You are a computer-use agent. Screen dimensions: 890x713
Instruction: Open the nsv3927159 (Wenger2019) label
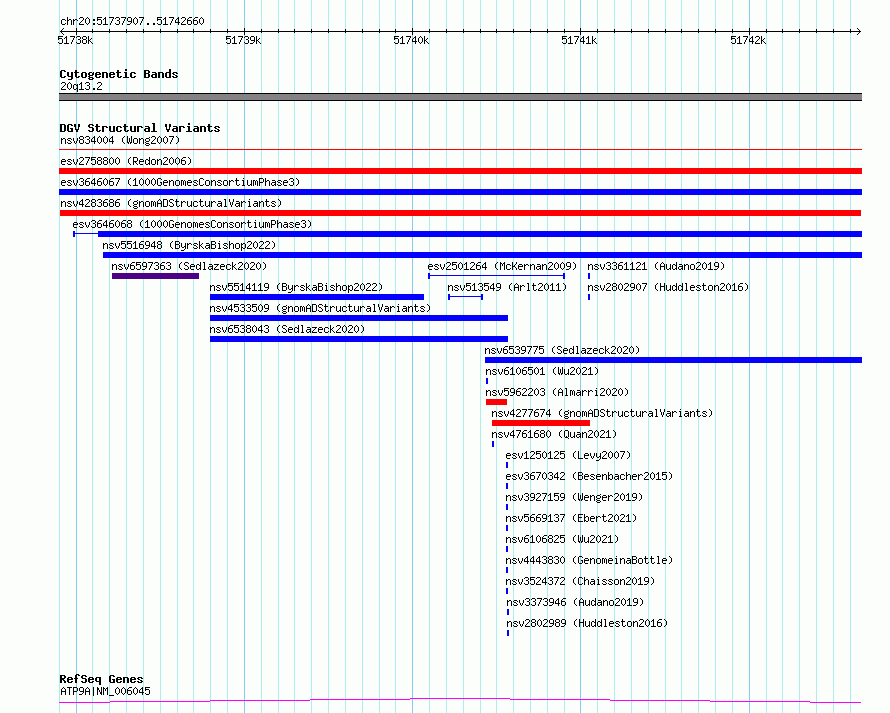574,497
